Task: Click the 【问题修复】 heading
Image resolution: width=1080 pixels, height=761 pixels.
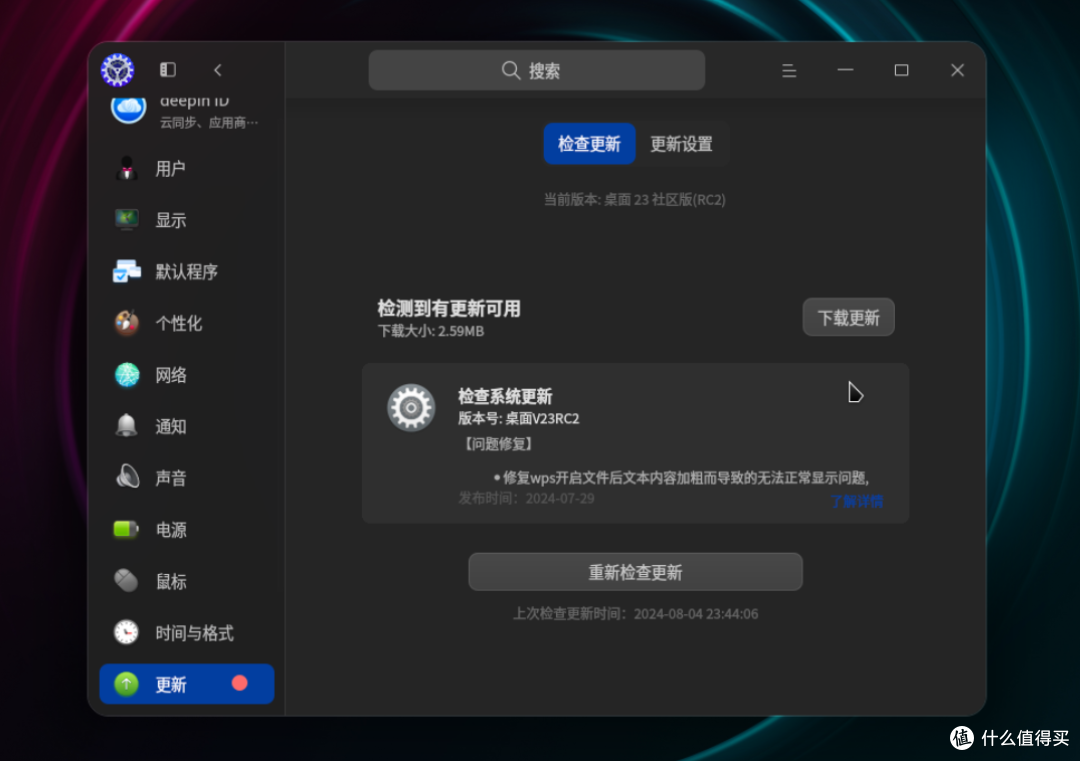Action: click(x=497, y=444)
